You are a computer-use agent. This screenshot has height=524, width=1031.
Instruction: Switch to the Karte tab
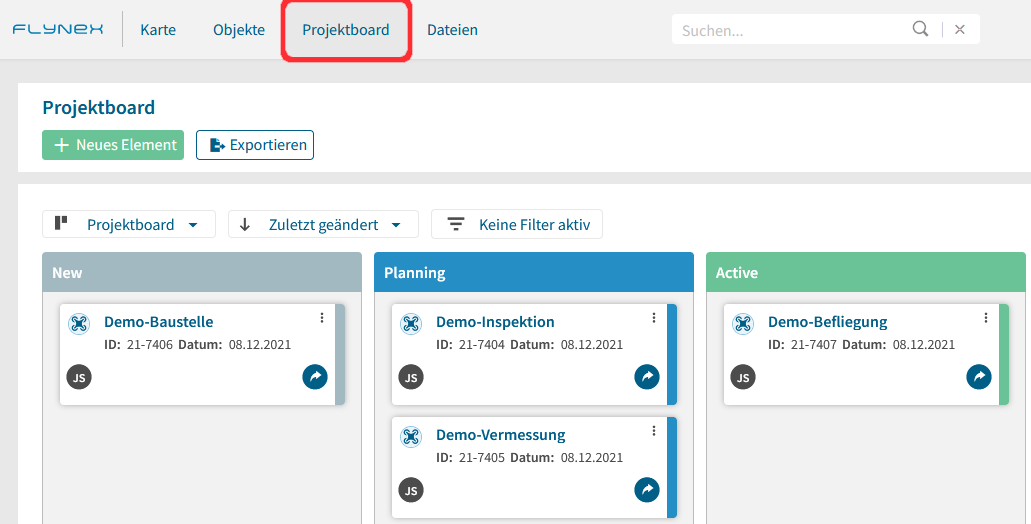coord(158,30)
